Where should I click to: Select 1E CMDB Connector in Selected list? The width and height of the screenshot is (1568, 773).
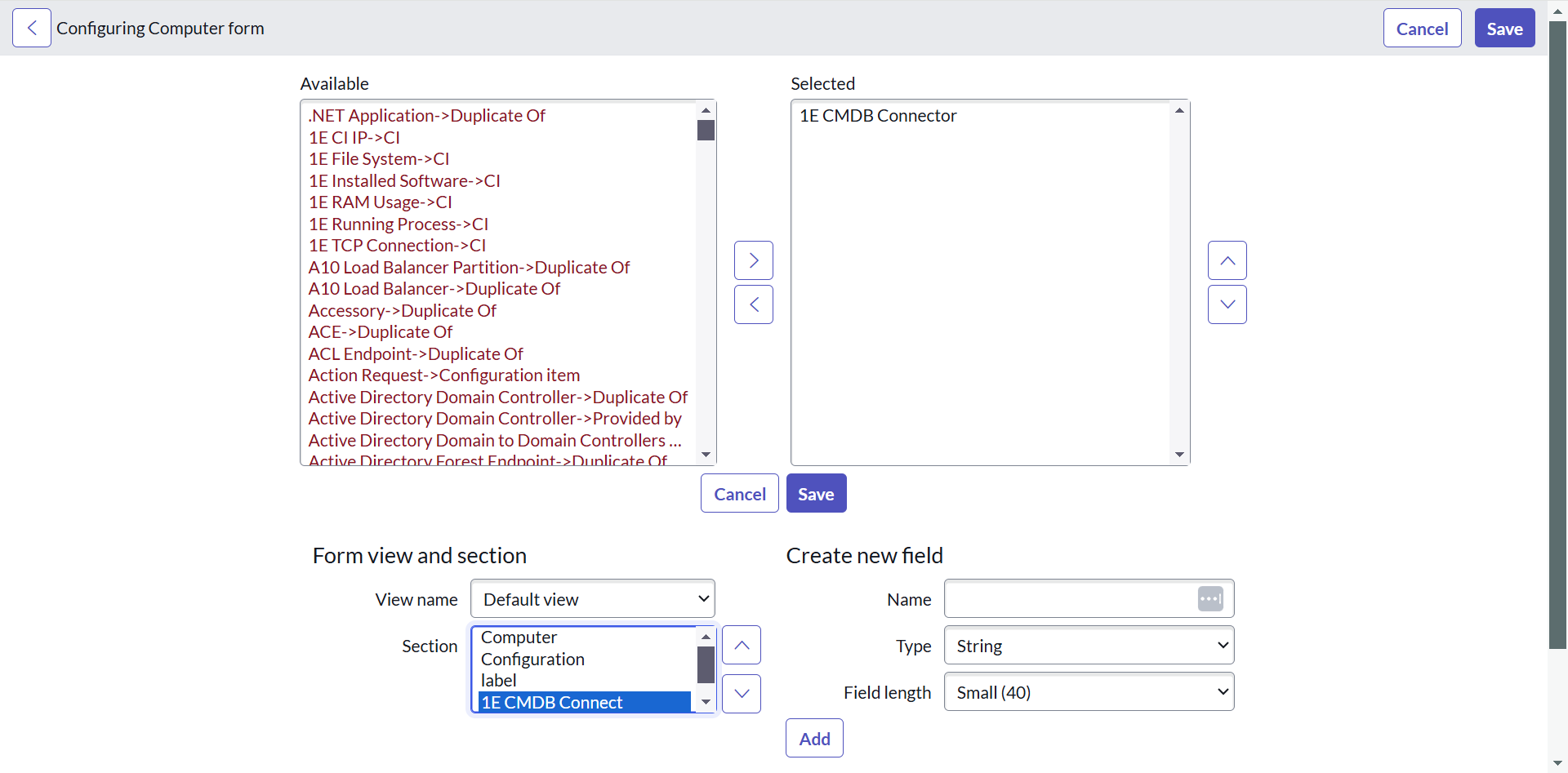pos(877,116)
